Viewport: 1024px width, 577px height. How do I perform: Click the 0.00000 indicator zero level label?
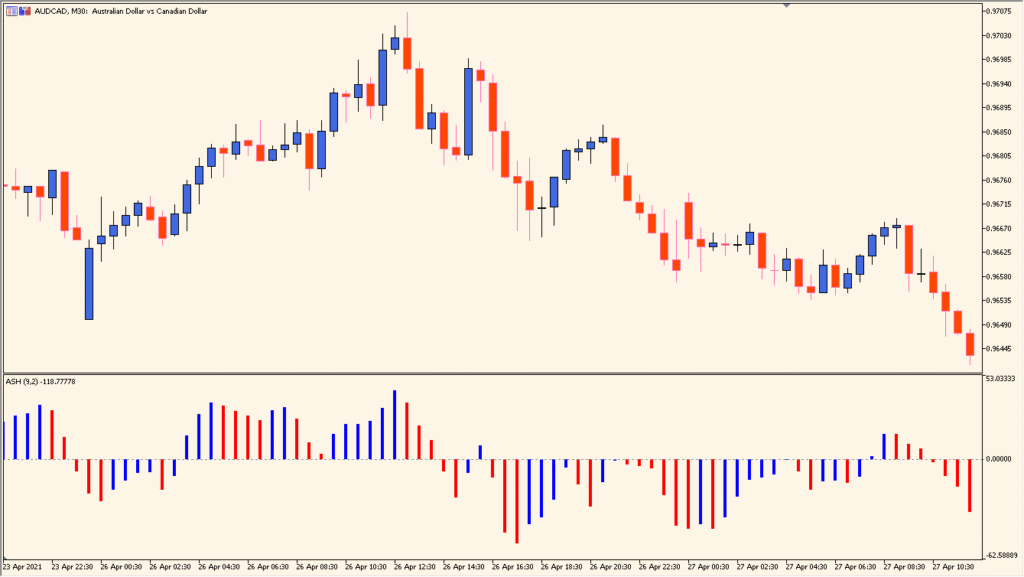(x=999, y=459)
